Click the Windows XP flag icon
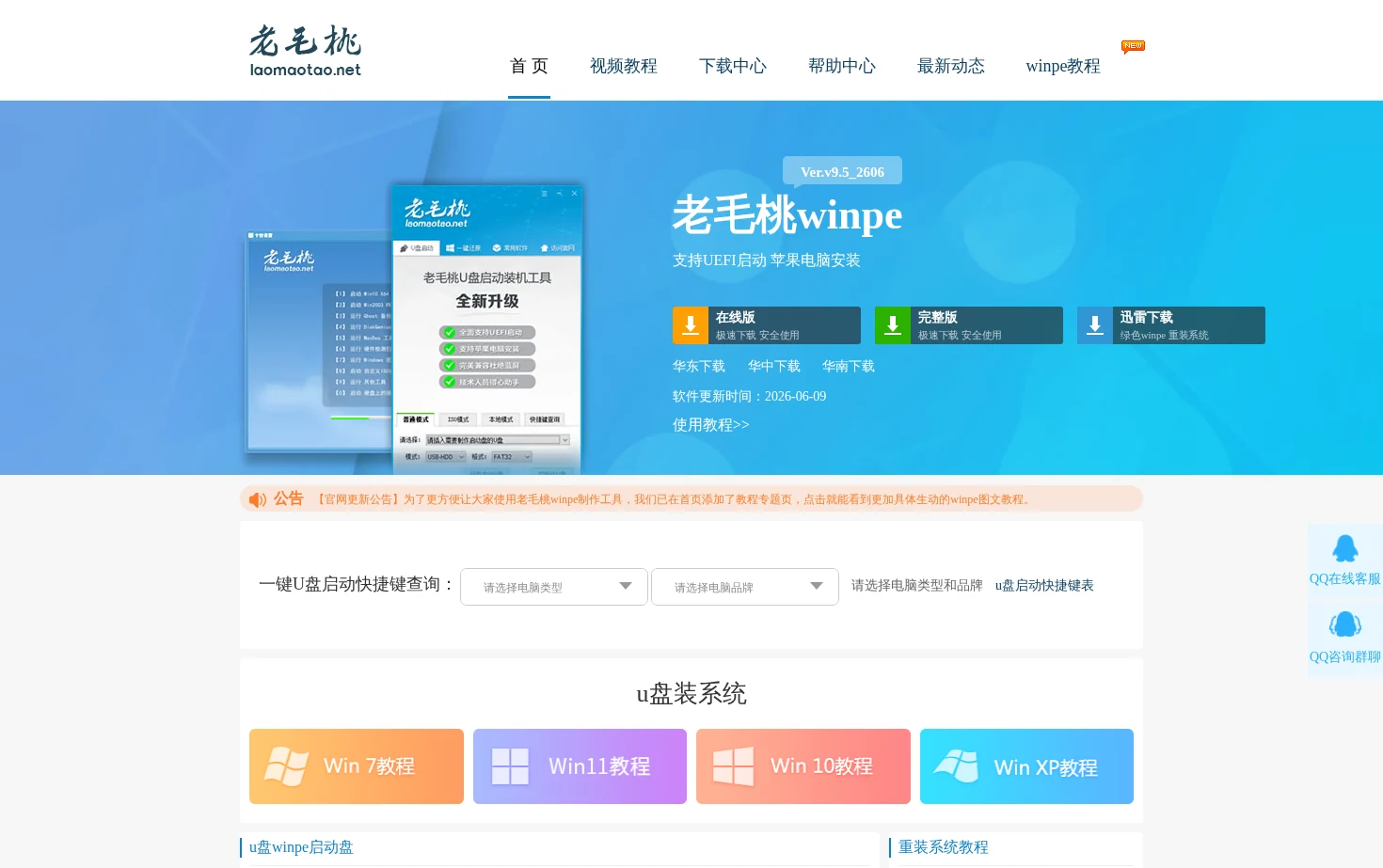 tap(957, 766)
